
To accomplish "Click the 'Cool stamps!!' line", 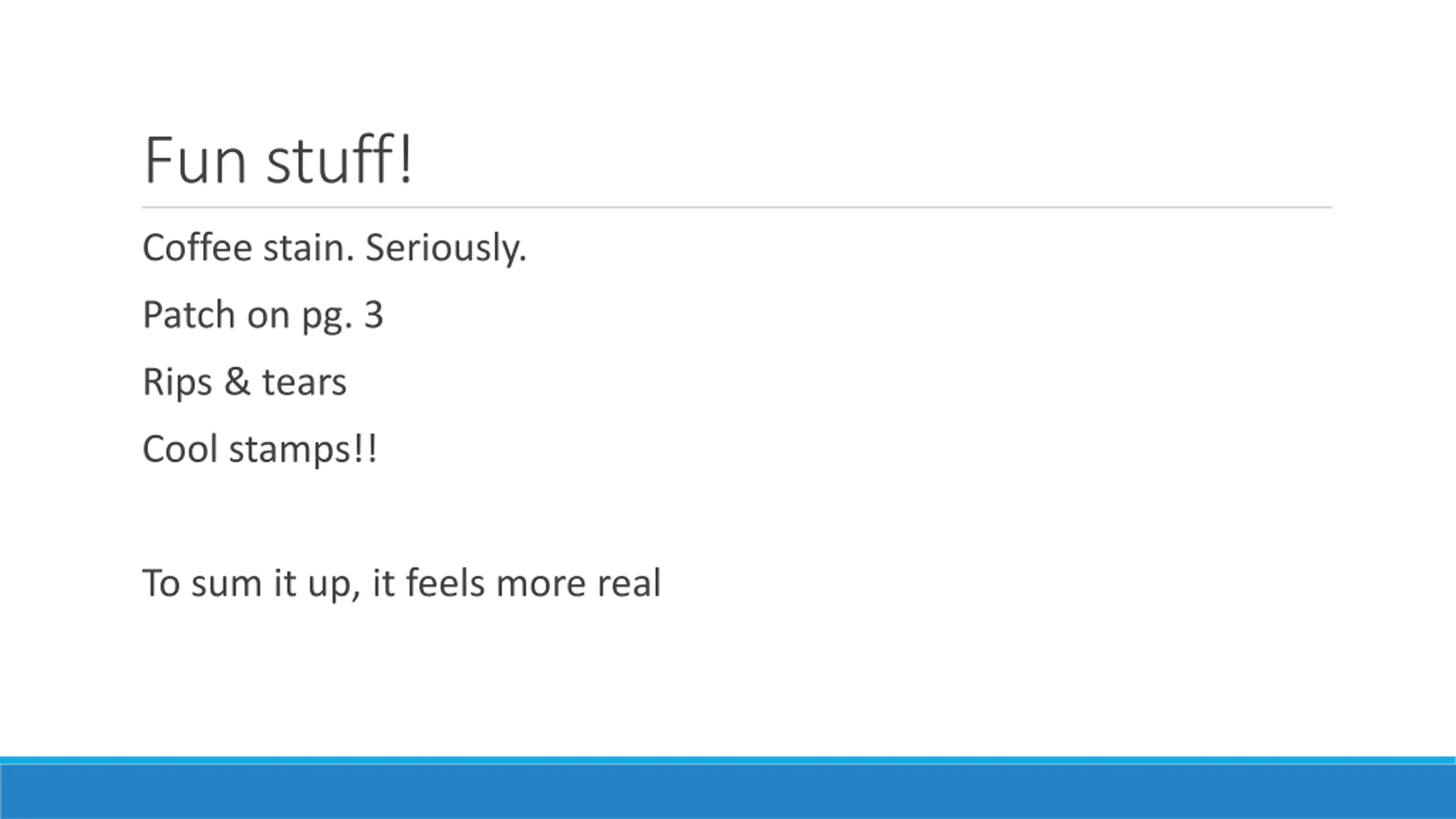I will [259, 449].
